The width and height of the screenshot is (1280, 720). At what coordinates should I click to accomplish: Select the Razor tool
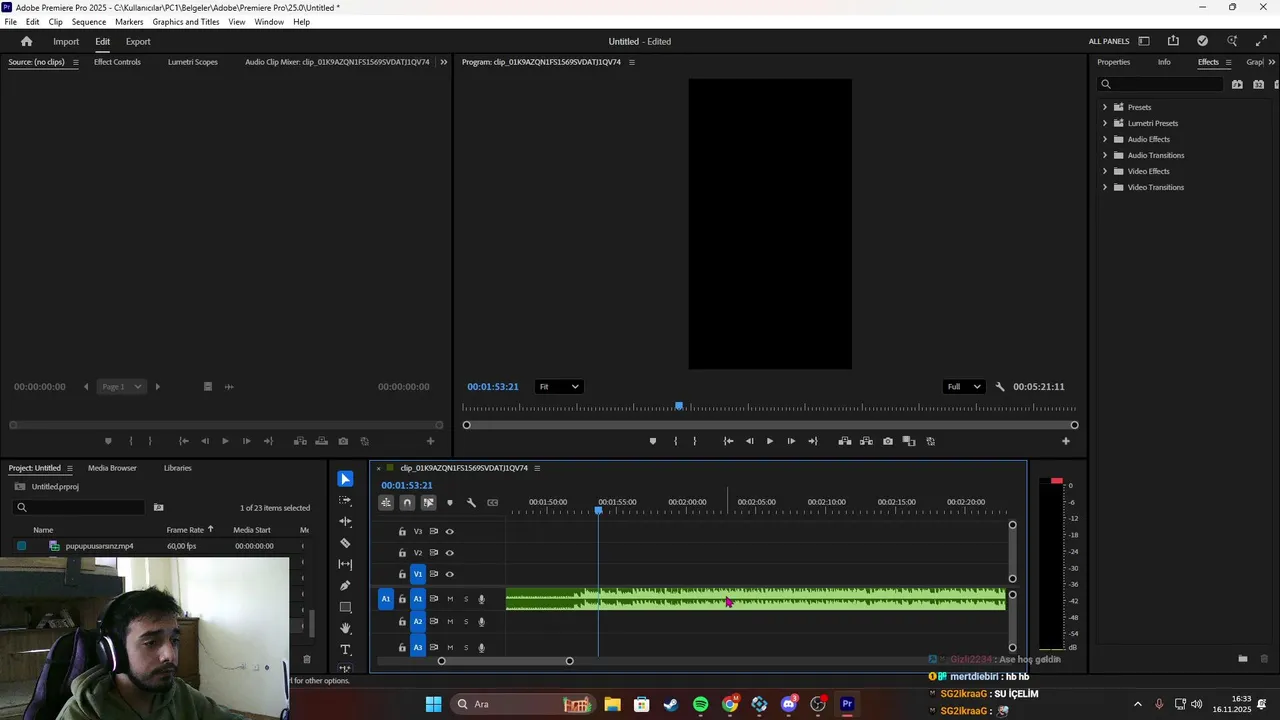[x=345, y=543]
